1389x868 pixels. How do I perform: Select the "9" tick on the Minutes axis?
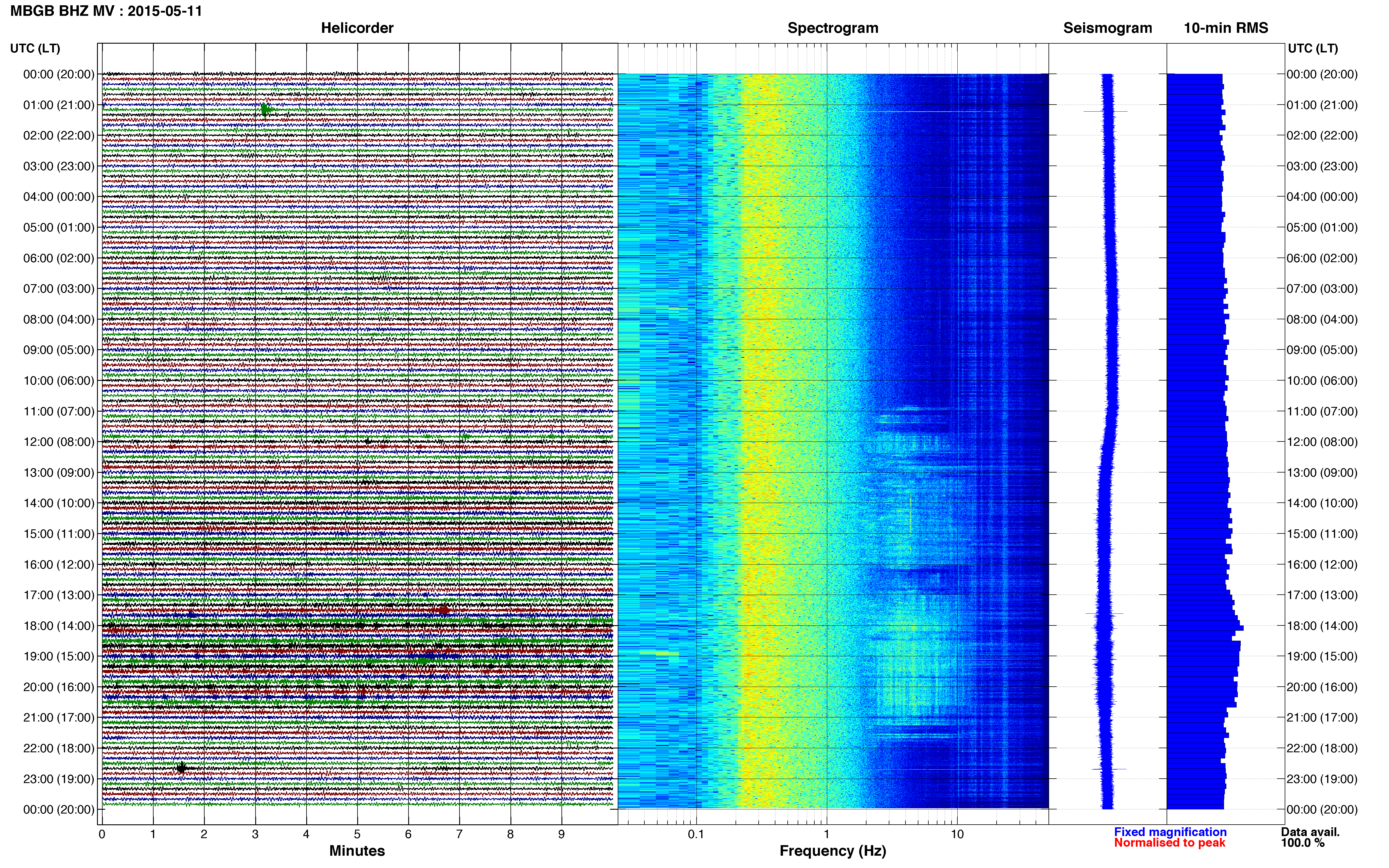561,834
